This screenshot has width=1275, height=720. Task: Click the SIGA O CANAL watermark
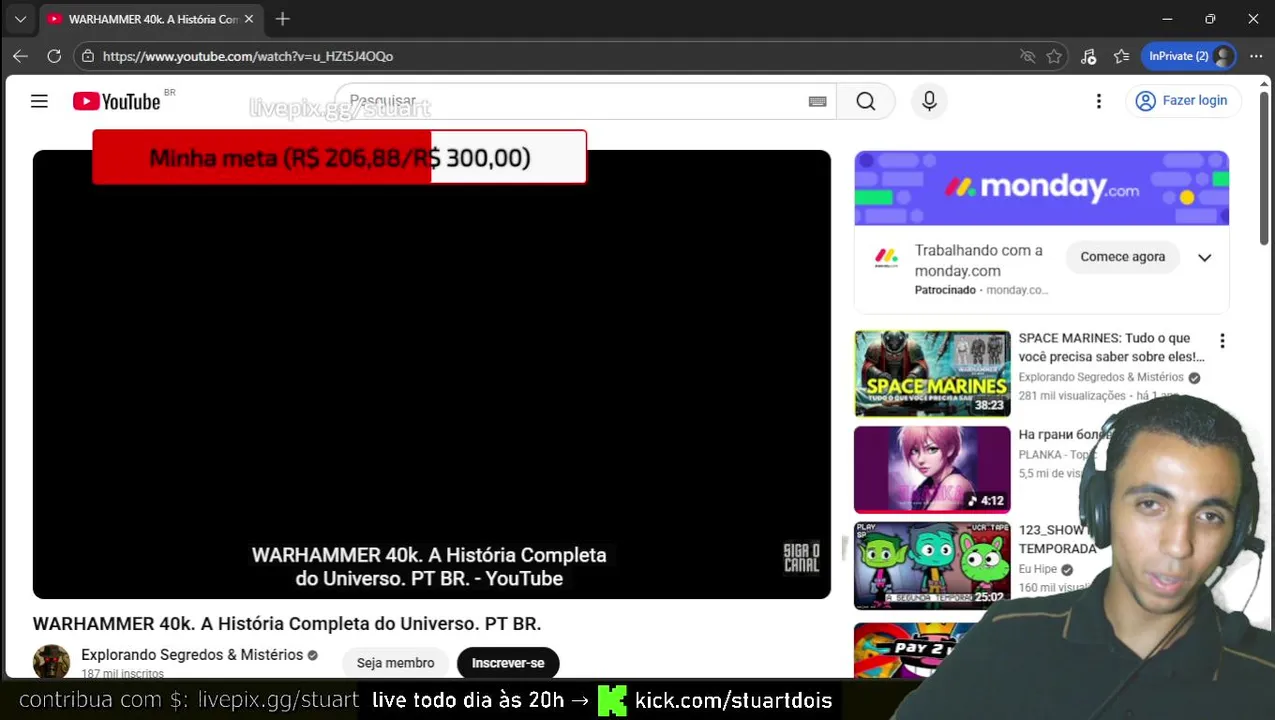[x=801, y=558]
